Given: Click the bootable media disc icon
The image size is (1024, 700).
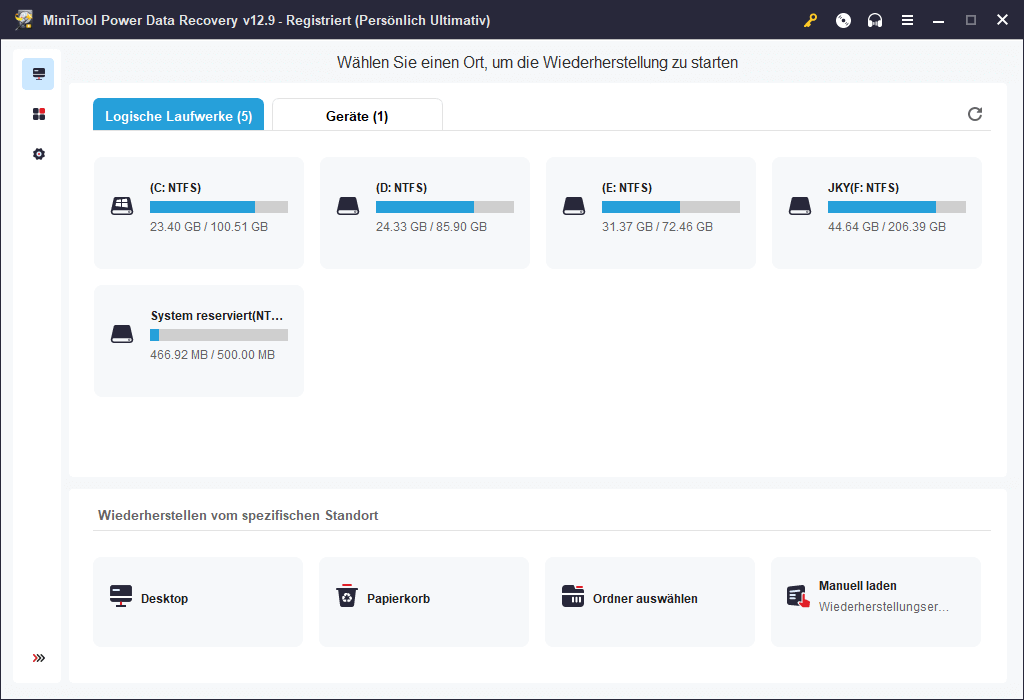Looking at the screenshot, I should click(x=843, y=20).
